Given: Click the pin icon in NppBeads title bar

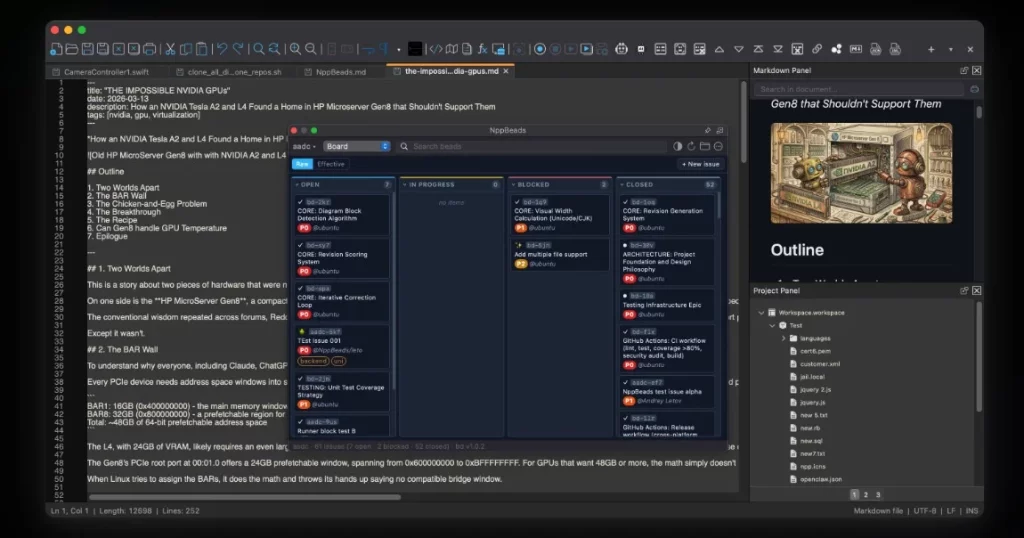Looking at the screenshot, I should pos(707,131).
